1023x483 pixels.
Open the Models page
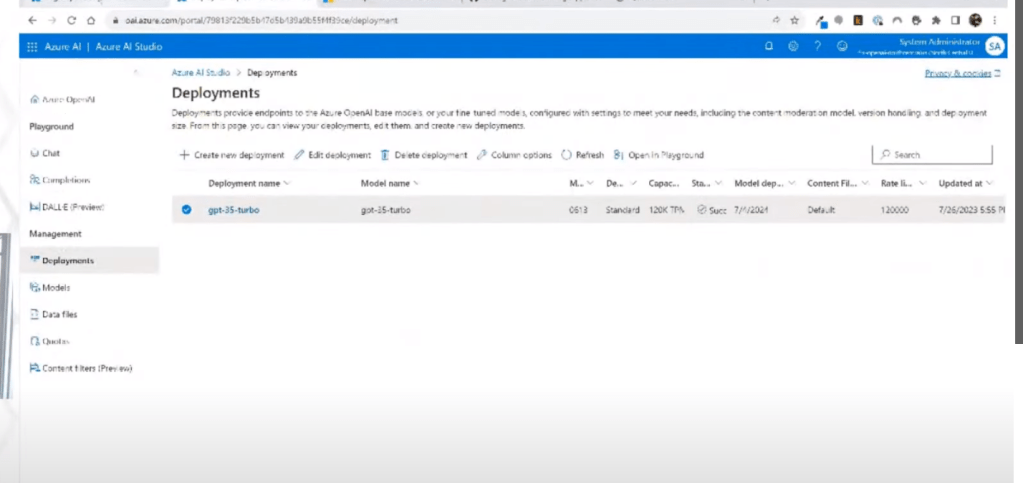[x=50, y=287]
